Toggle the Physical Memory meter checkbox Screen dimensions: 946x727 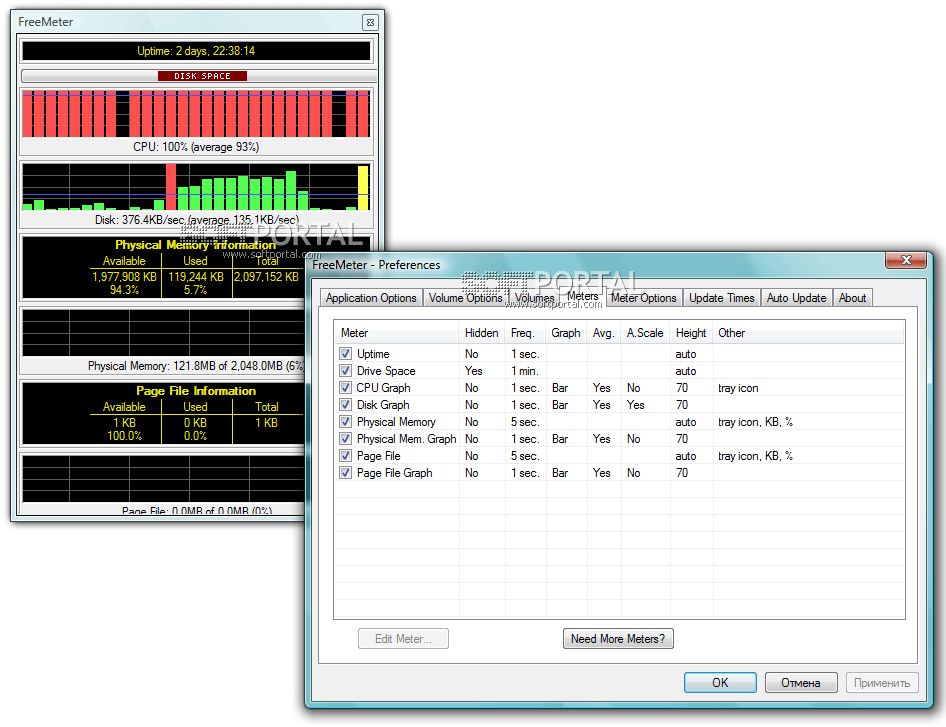click(x=345, y=422)
